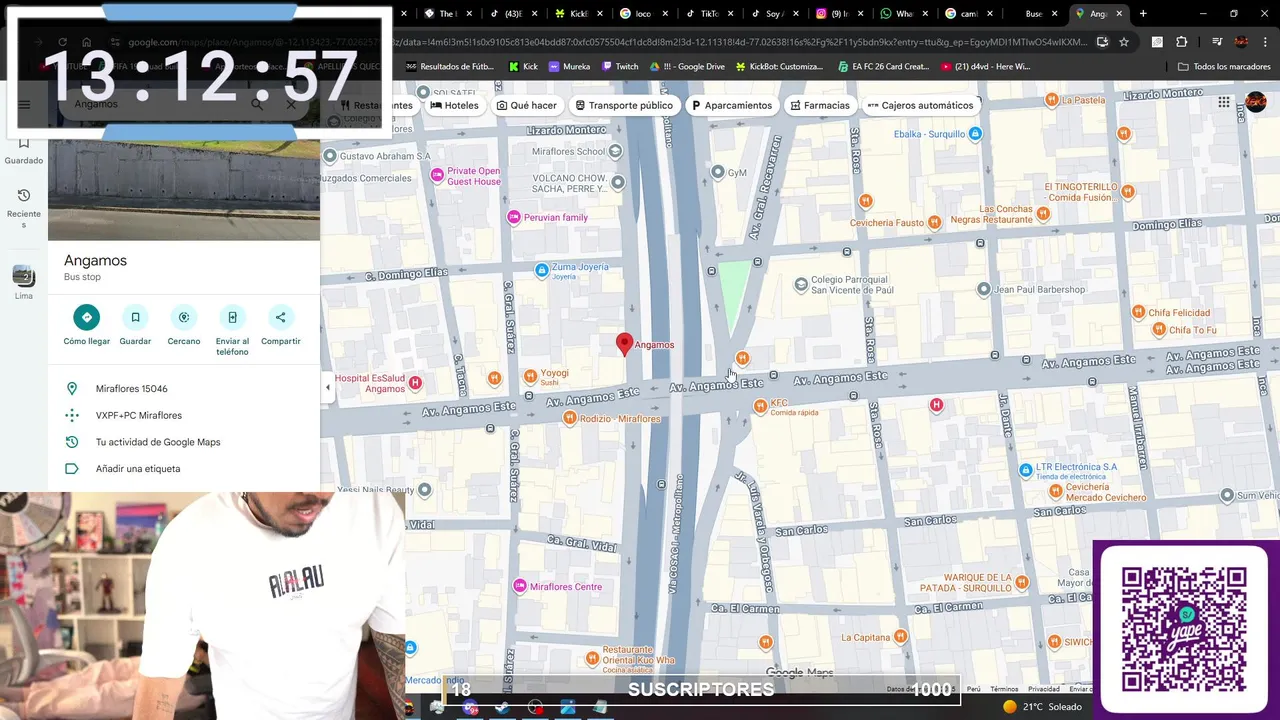Select the Cevichería Fausto marker
Viewport: 1280px width, 720px height.
pos(934,222)
